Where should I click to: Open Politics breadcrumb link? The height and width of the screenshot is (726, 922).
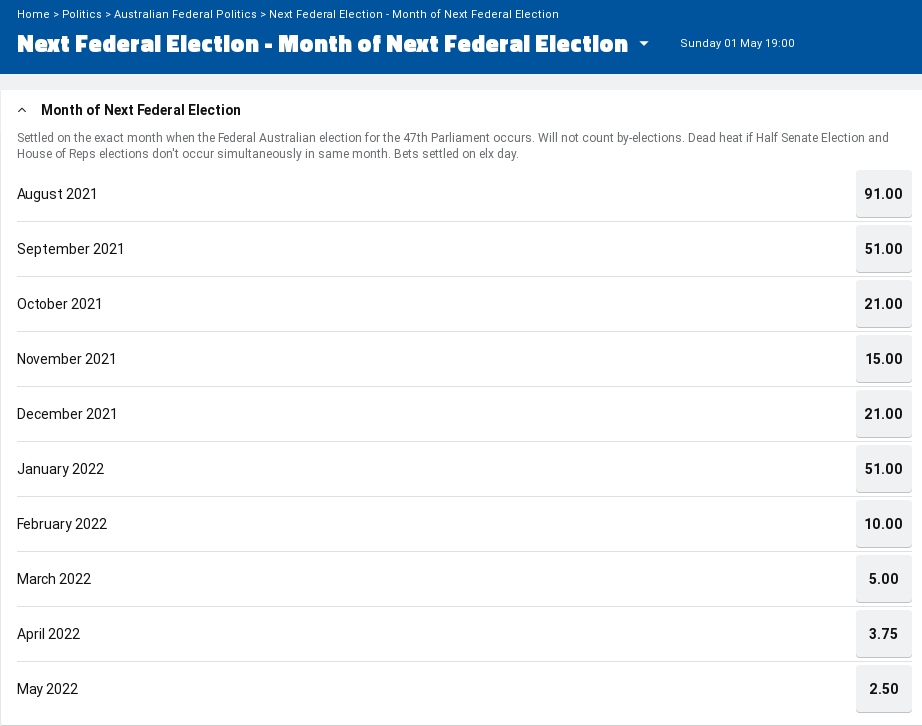pos(82,14)
